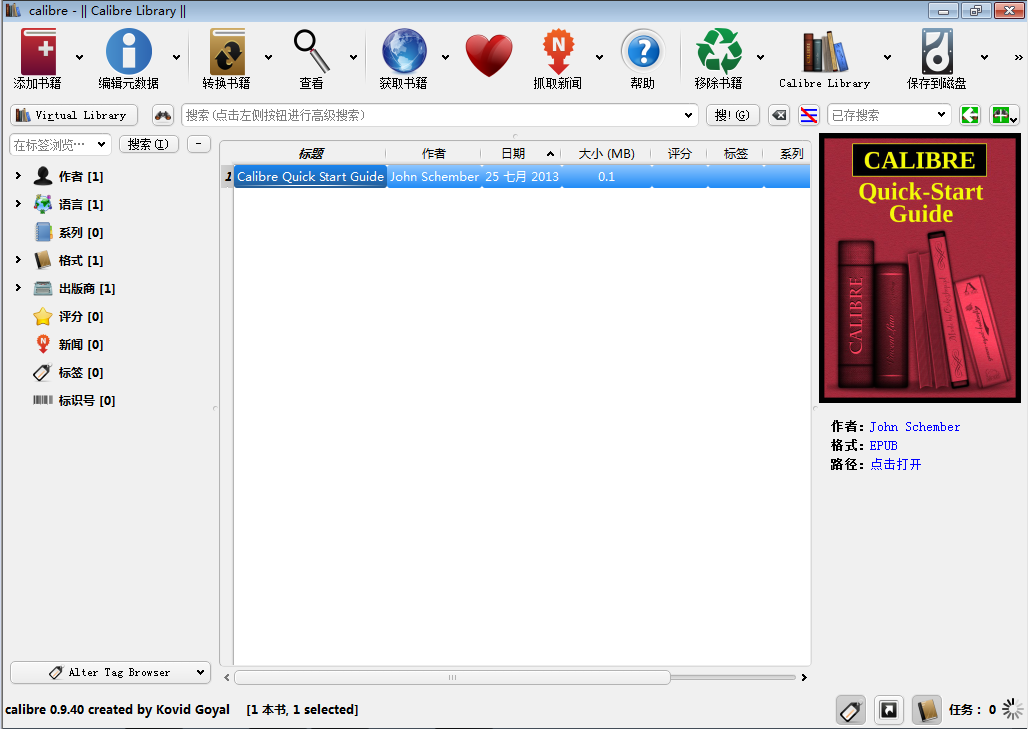Toggle the cover browser book icon
Viewport: 1029px width, 729px height.
point(926,710)
